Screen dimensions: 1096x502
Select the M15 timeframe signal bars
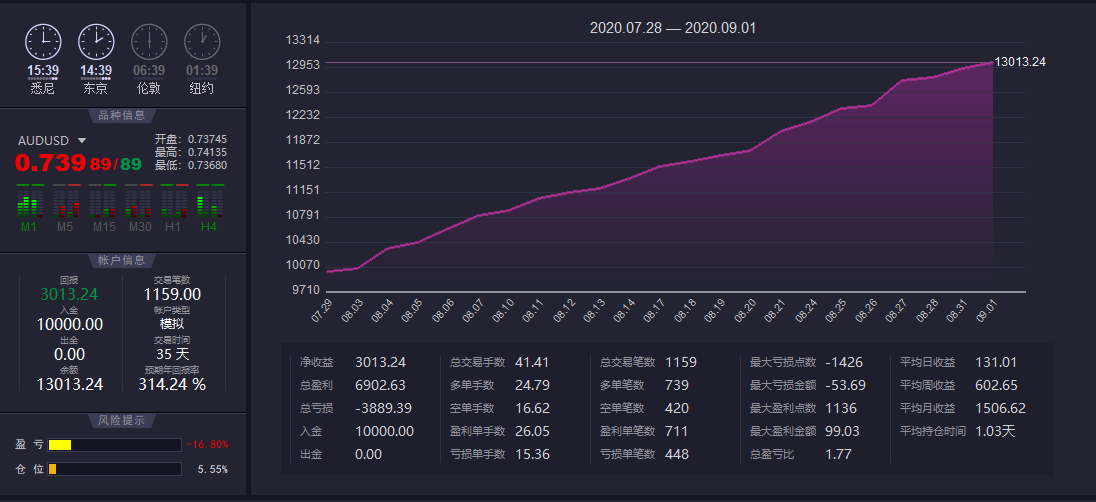[103, 203]
